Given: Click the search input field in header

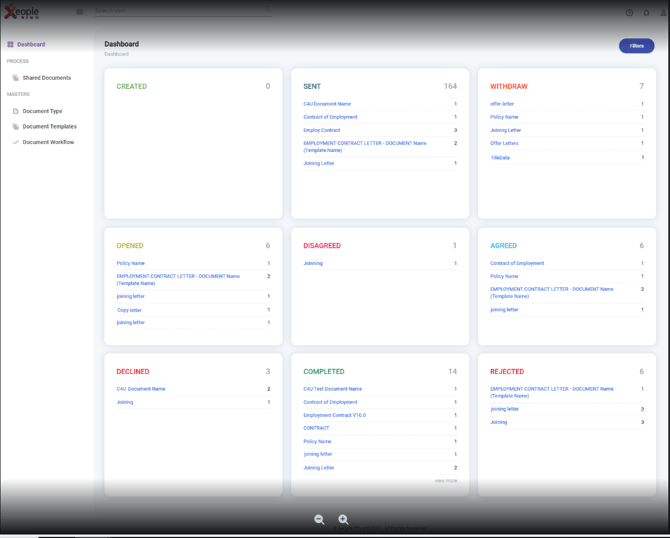Looking at the screenshot, I should 180,11.
